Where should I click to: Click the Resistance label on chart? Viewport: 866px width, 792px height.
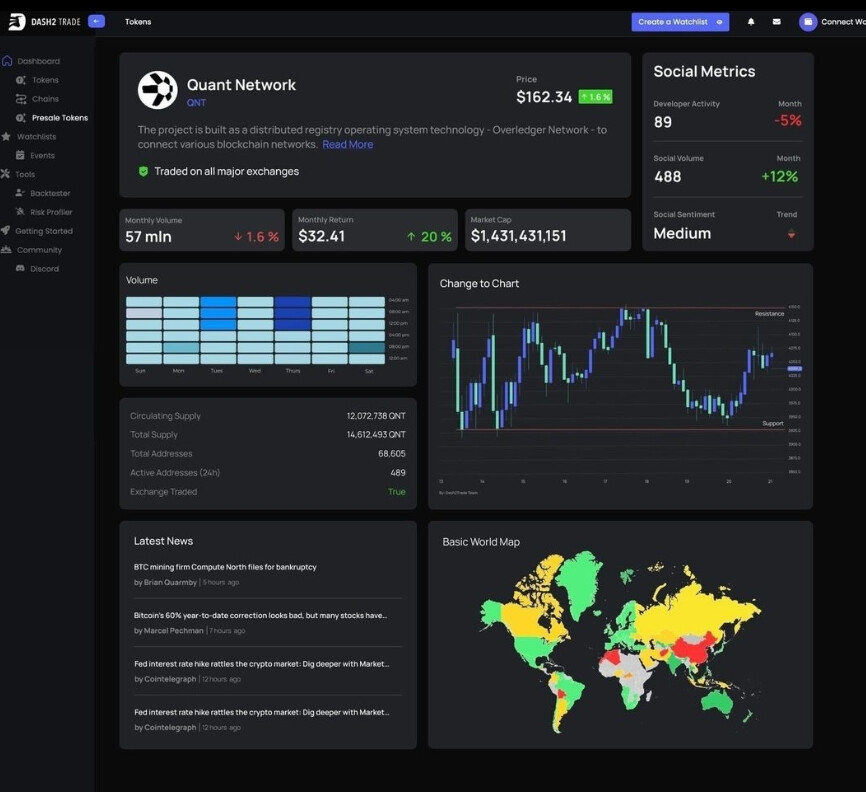point(769,314)
